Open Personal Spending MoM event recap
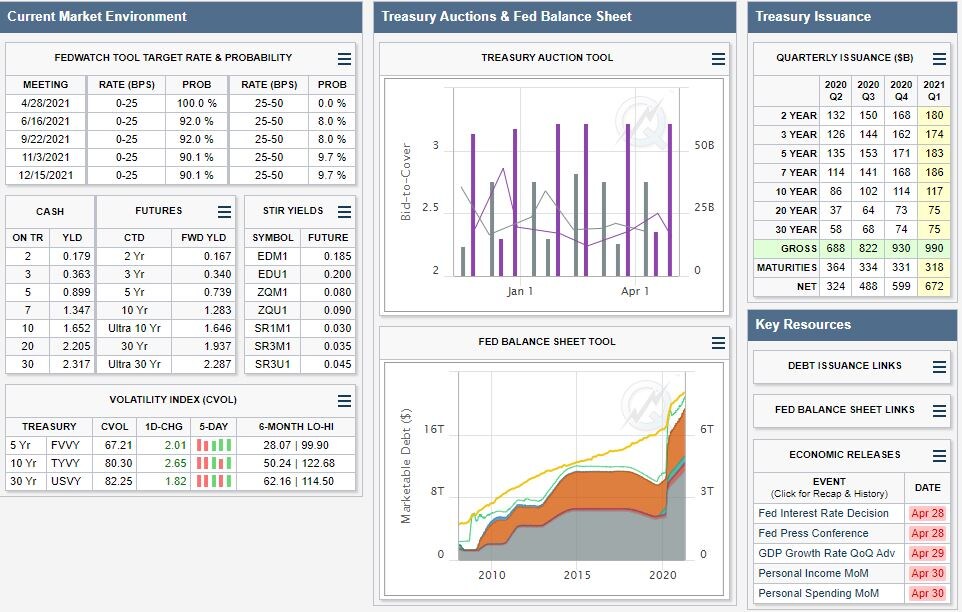The width and height of the screenshot is (962, 612). point(818,593)
